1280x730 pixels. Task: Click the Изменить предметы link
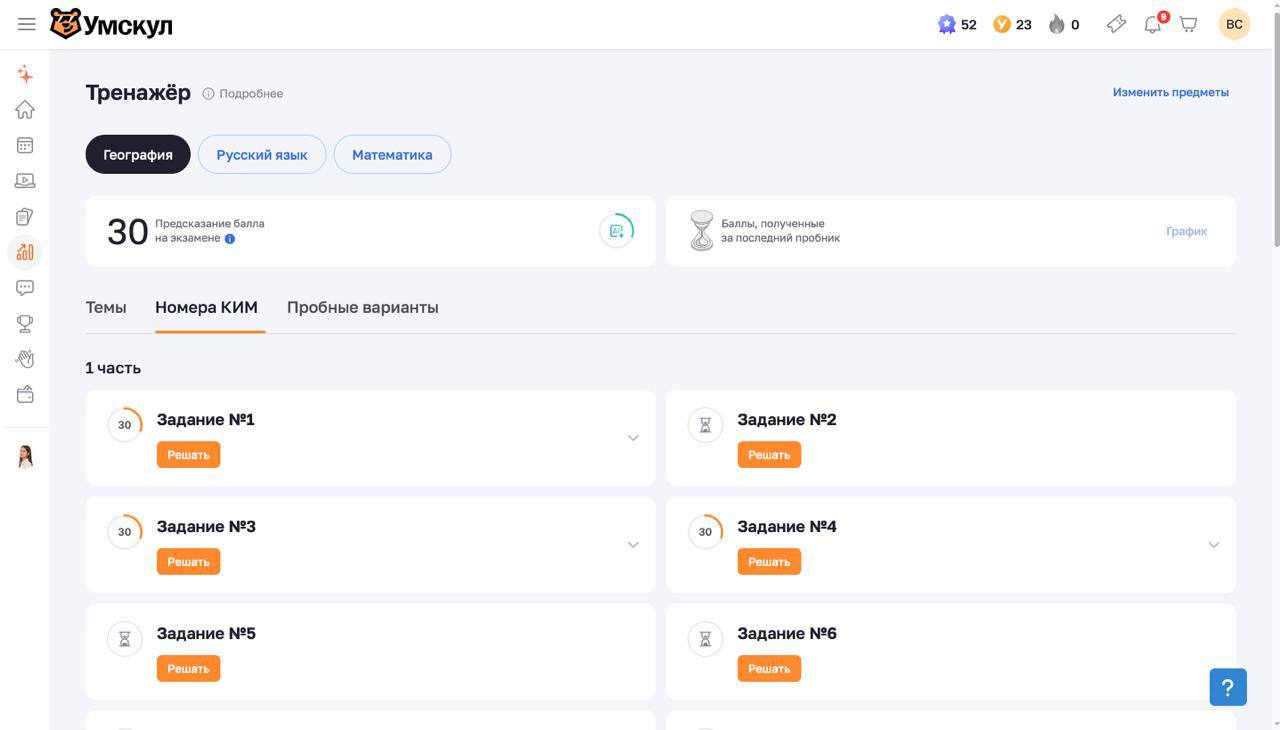[x=1170, y=92]
